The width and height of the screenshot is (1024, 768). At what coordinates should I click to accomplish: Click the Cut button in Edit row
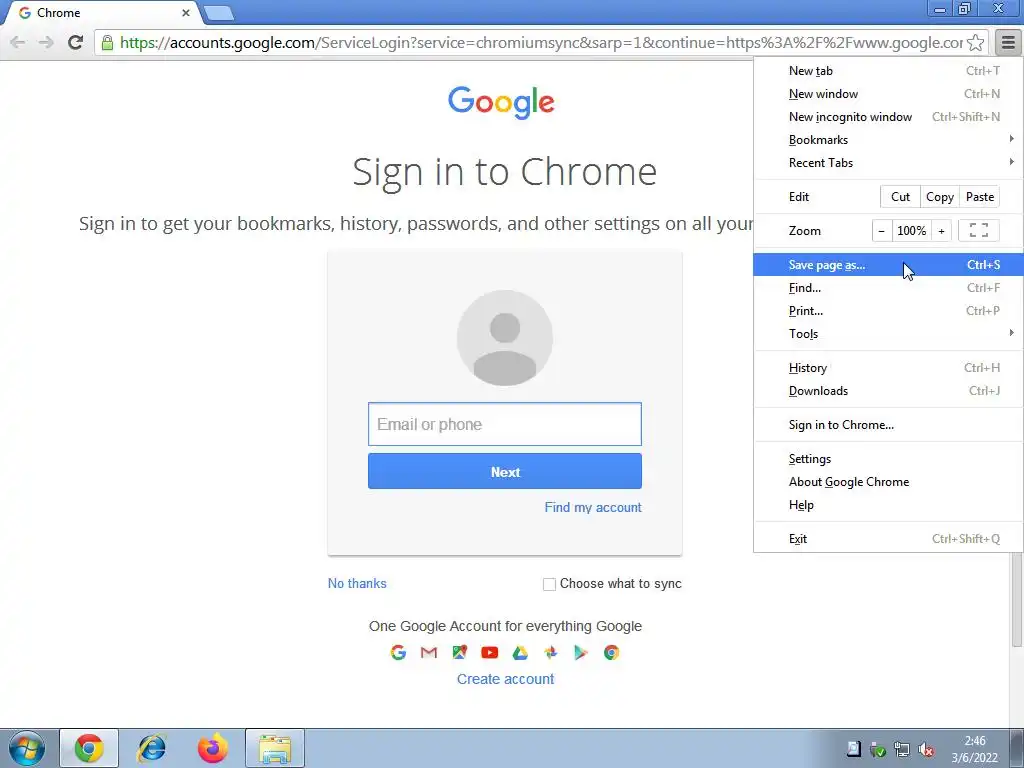900,197
